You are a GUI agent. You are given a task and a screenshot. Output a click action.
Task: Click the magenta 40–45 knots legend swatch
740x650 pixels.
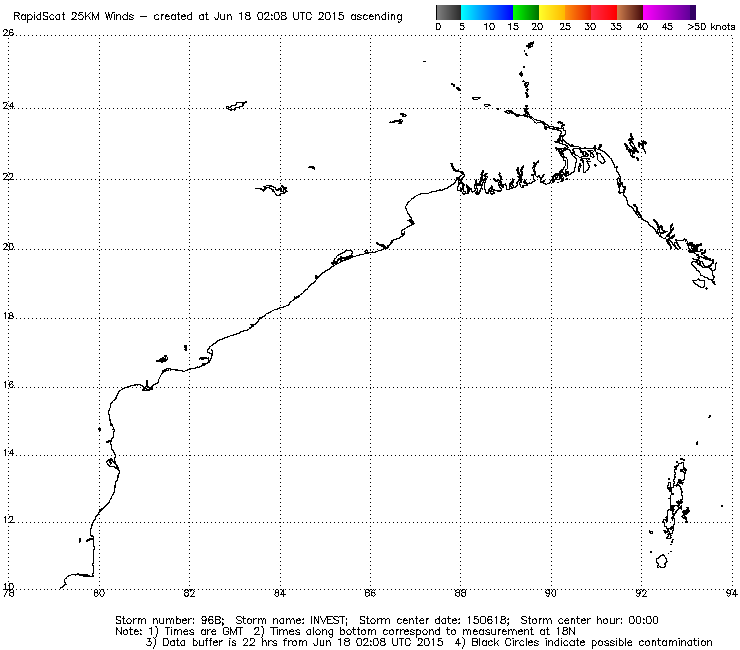click(x=656, y=12)
